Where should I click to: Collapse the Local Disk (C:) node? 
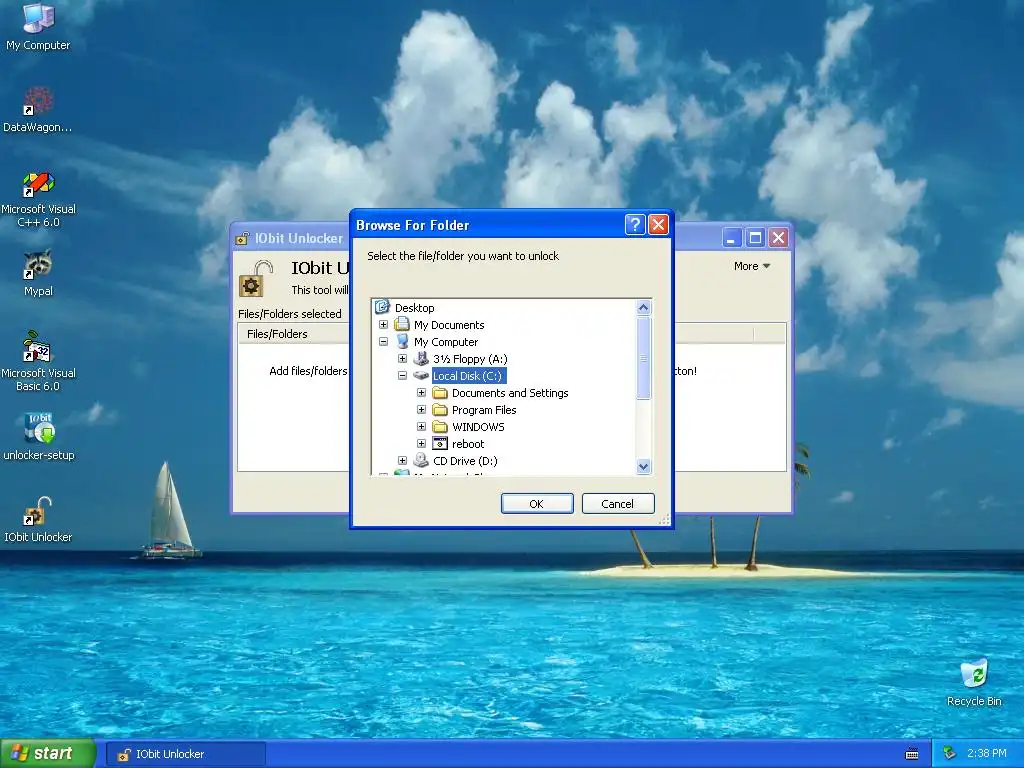(402, 376)
